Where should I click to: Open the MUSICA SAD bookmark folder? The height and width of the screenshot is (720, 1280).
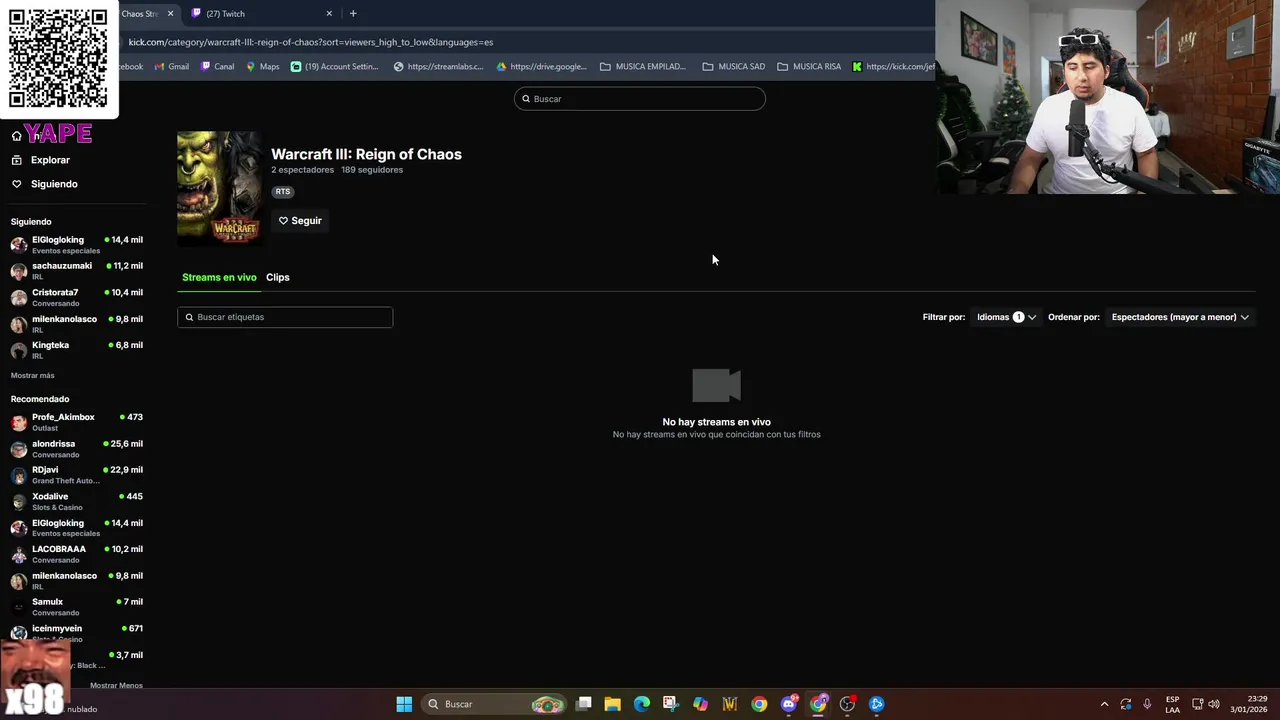coord(734,67)
